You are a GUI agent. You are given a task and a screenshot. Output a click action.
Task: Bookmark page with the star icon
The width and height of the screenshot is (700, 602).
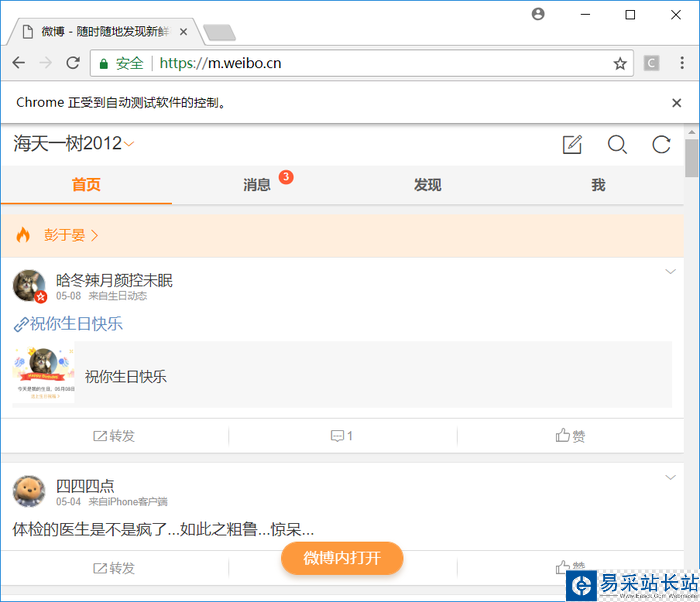click(x=620, y=63)
